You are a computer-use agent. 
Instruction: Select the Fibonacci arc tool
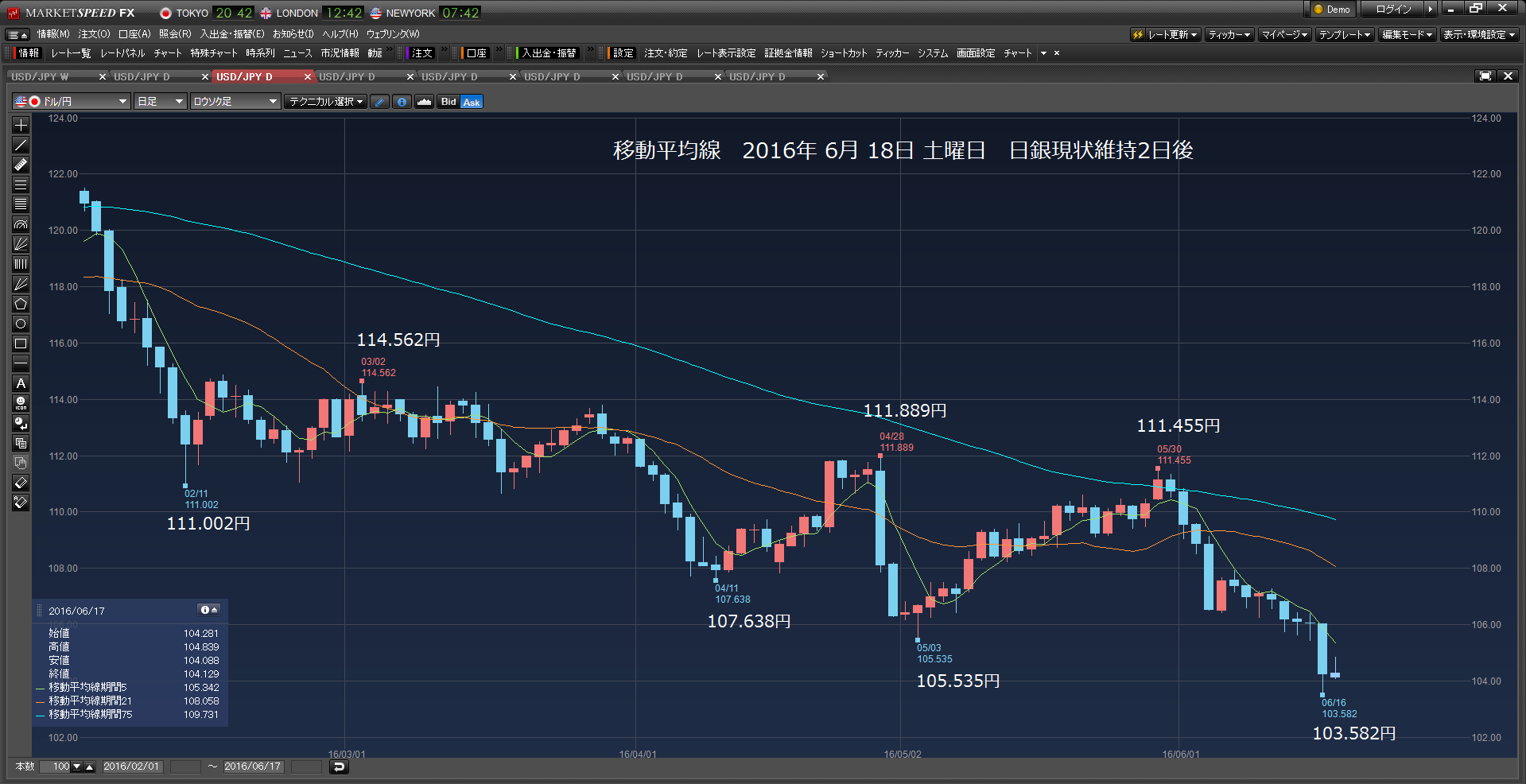[x=21, y=224]
